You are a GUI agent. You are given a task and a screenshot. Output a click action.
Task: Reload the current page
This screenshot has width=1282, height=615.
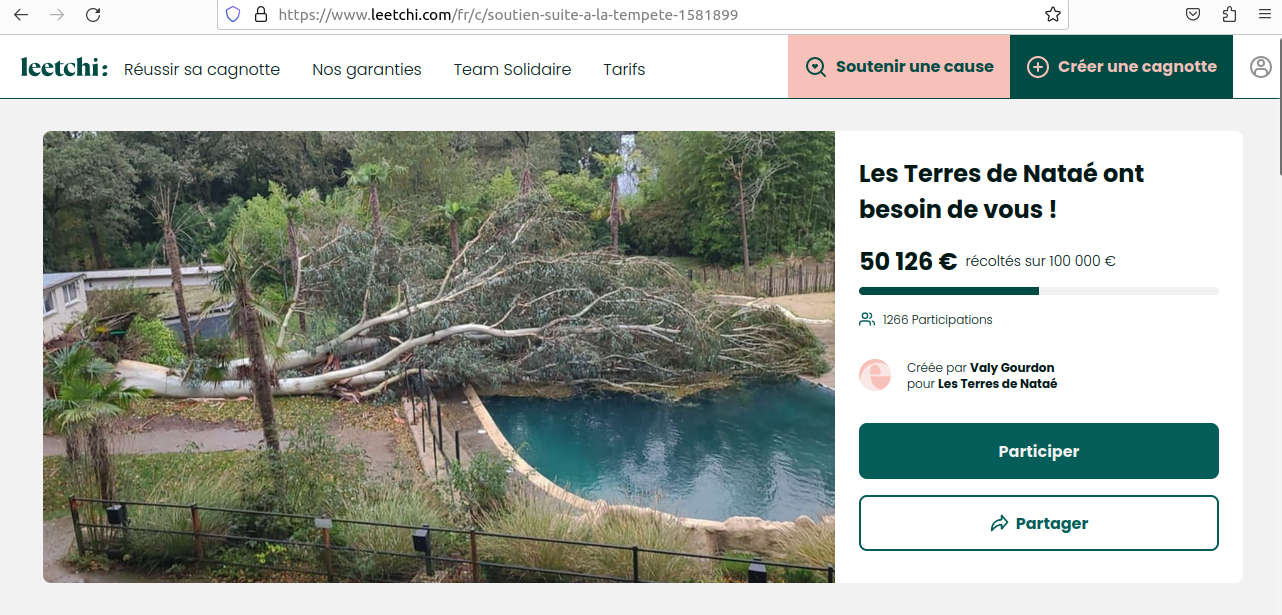[x=93, y=15]
